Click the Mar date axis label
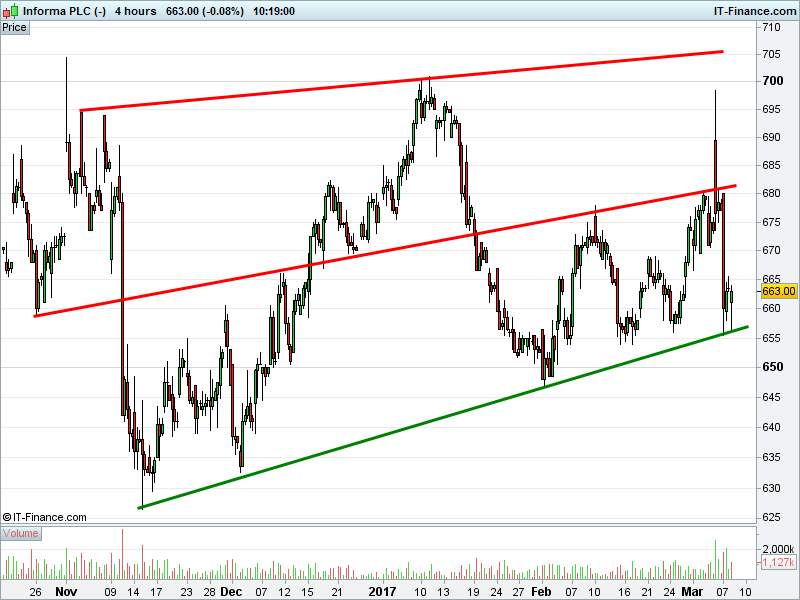 click(x=692, y=591)
